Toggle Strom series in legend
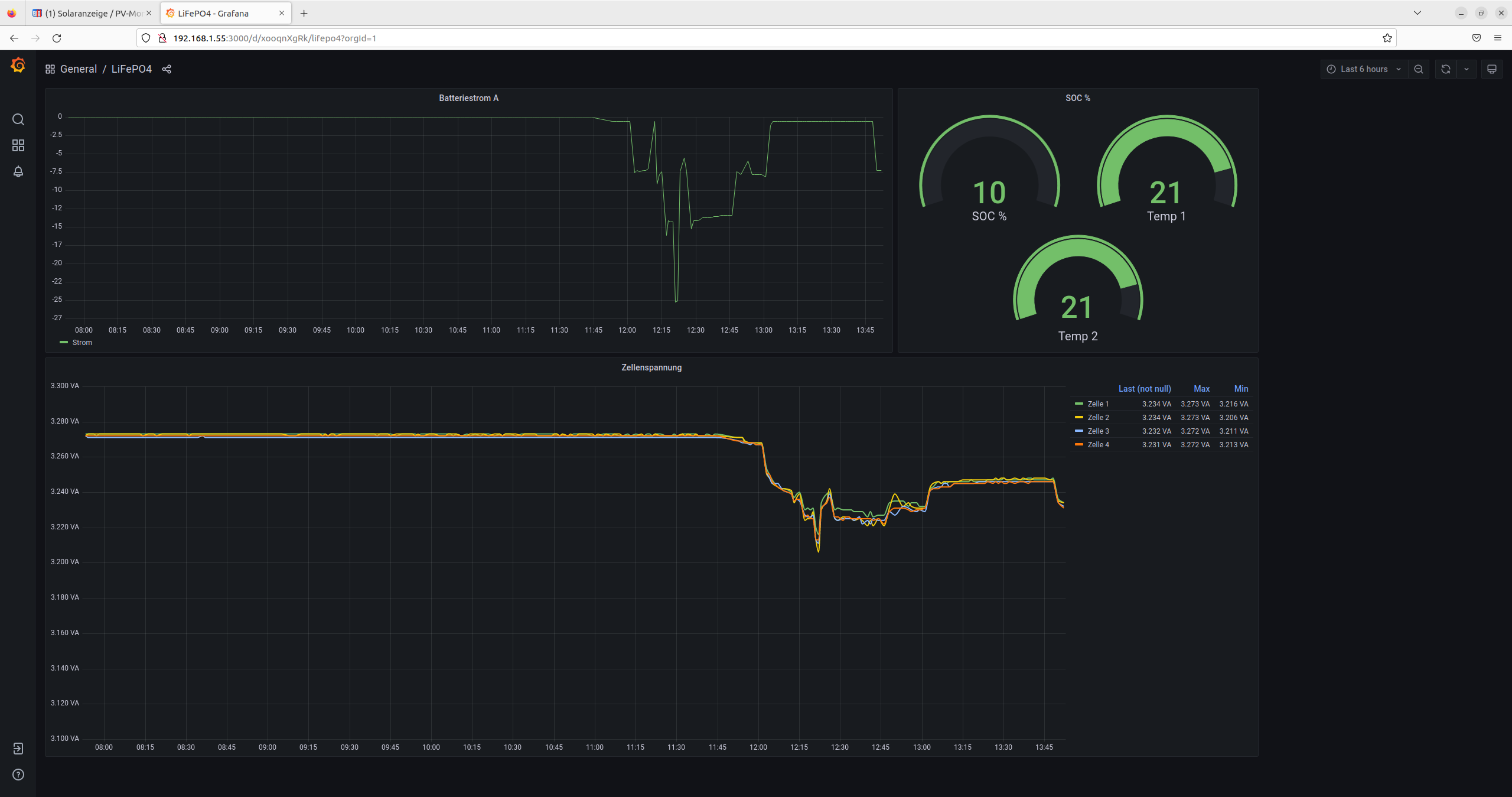The image size is (1512, 797). coord(82,343)
